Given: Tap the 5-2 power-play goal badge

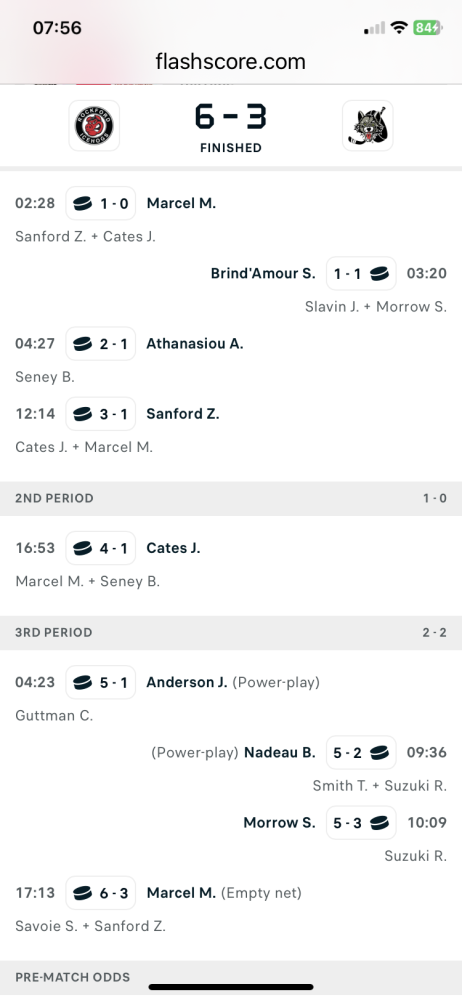Looking at the screenshot, I should (x=361, y=753).
